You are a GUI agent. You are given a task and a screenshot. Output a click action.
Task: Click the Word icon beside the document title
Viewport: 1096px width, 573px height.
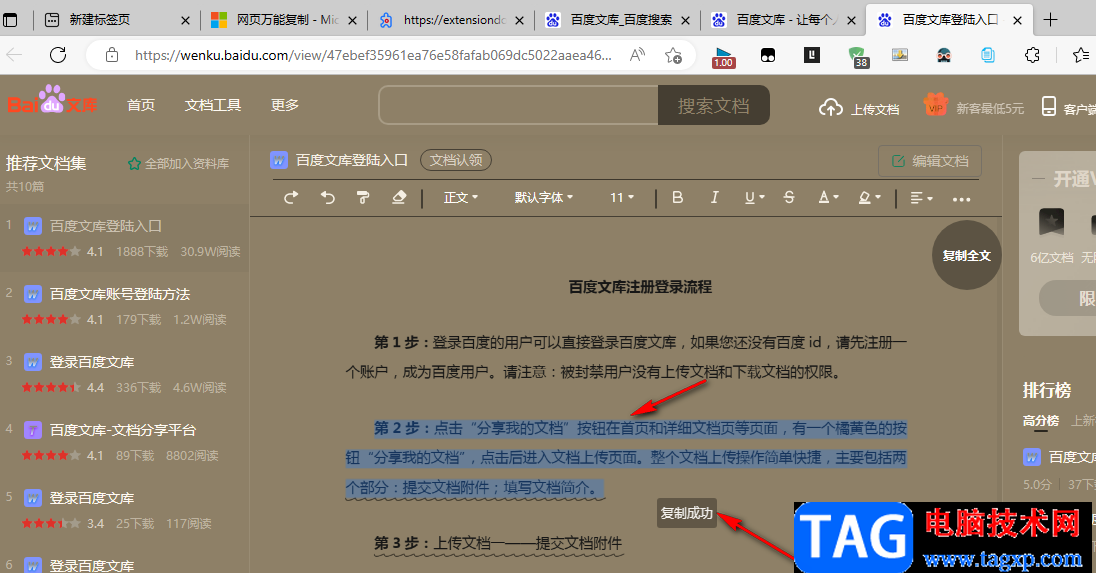pos(279,161)
